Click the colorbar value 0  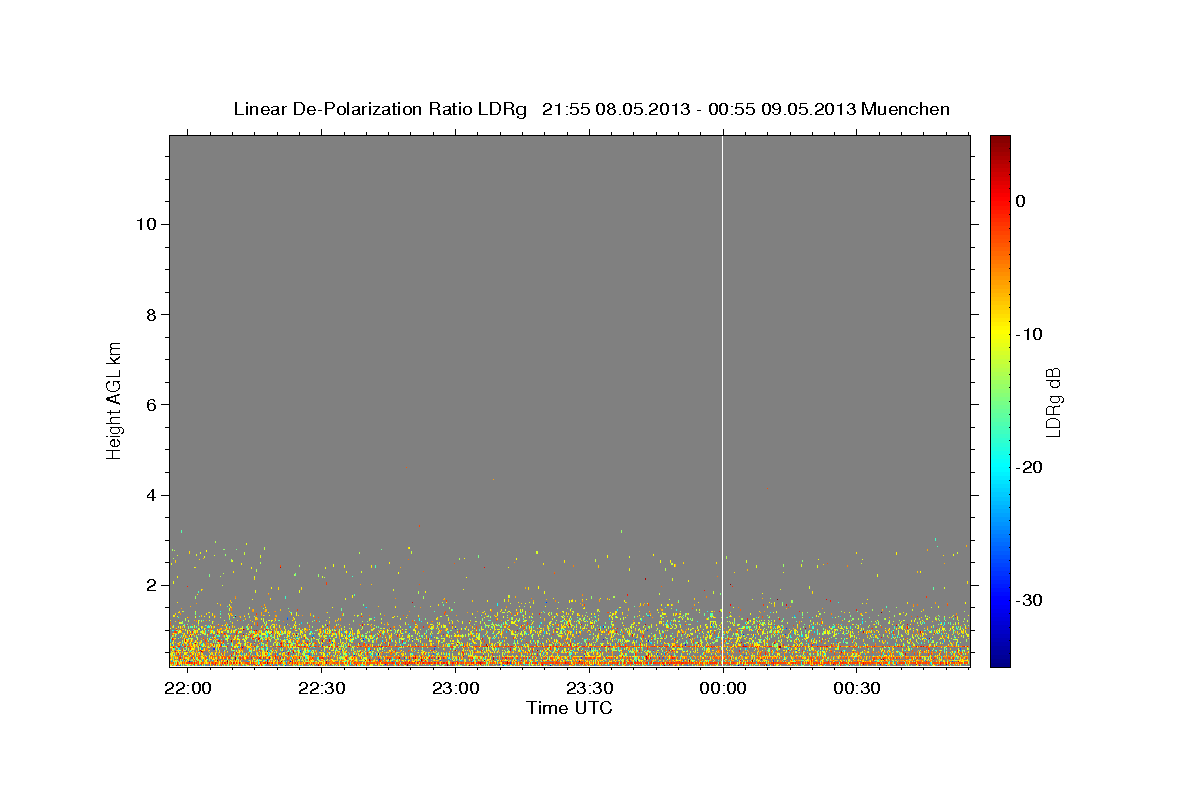point(1021,201)
